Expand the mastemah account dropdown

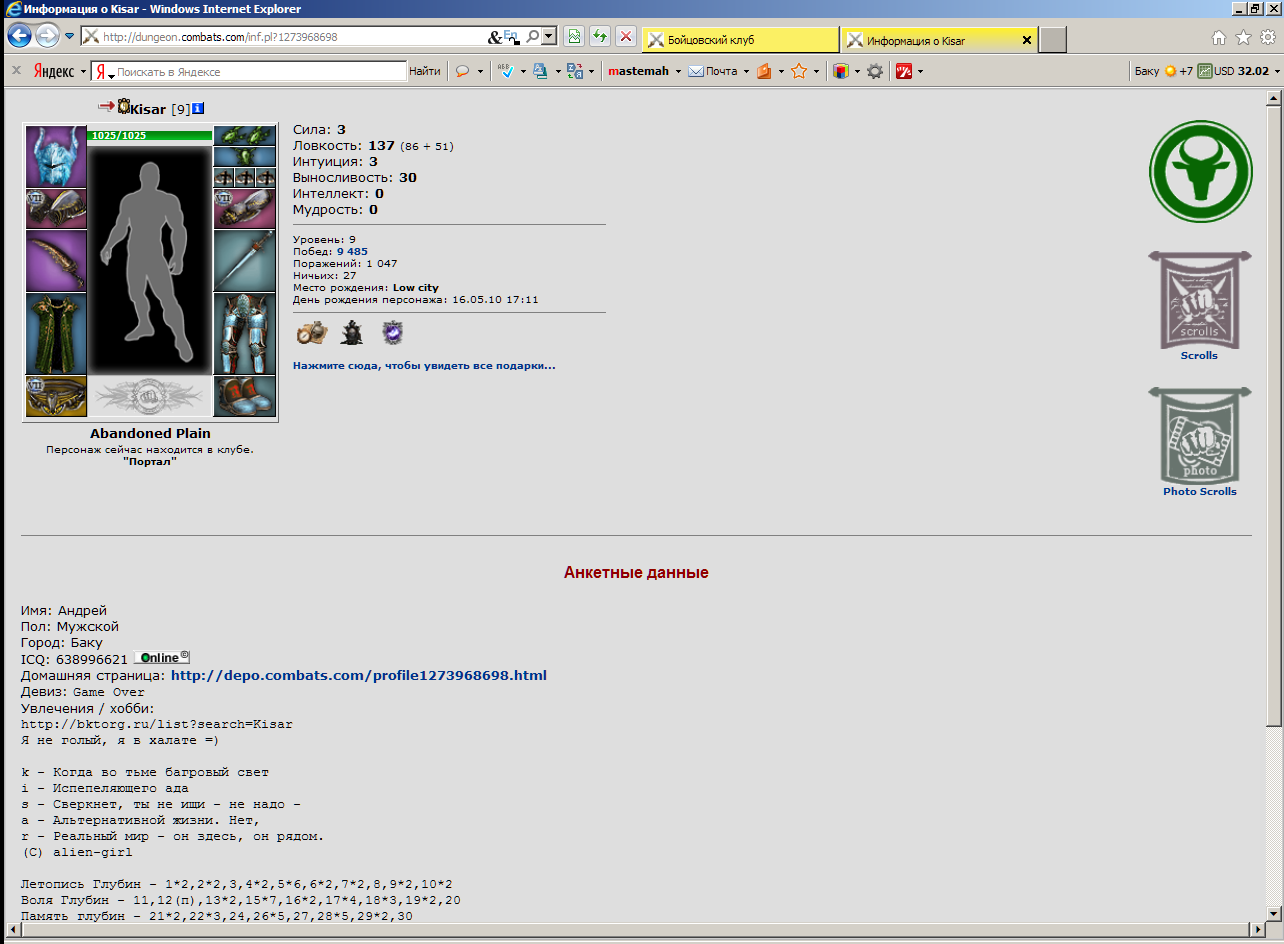tap(678, 72)
